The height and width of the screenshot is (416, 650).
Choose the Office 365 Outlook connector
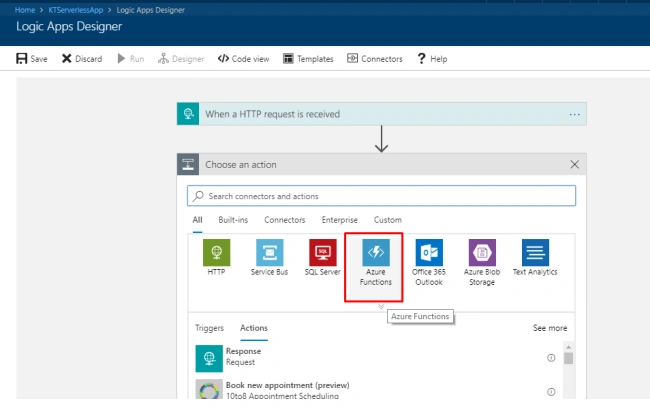[429, 262]
